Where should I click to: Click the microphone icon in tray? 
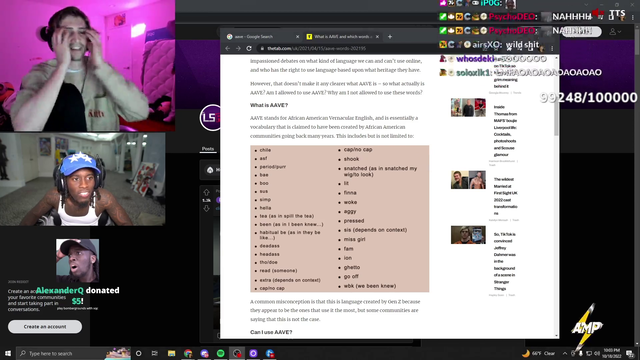581,353
